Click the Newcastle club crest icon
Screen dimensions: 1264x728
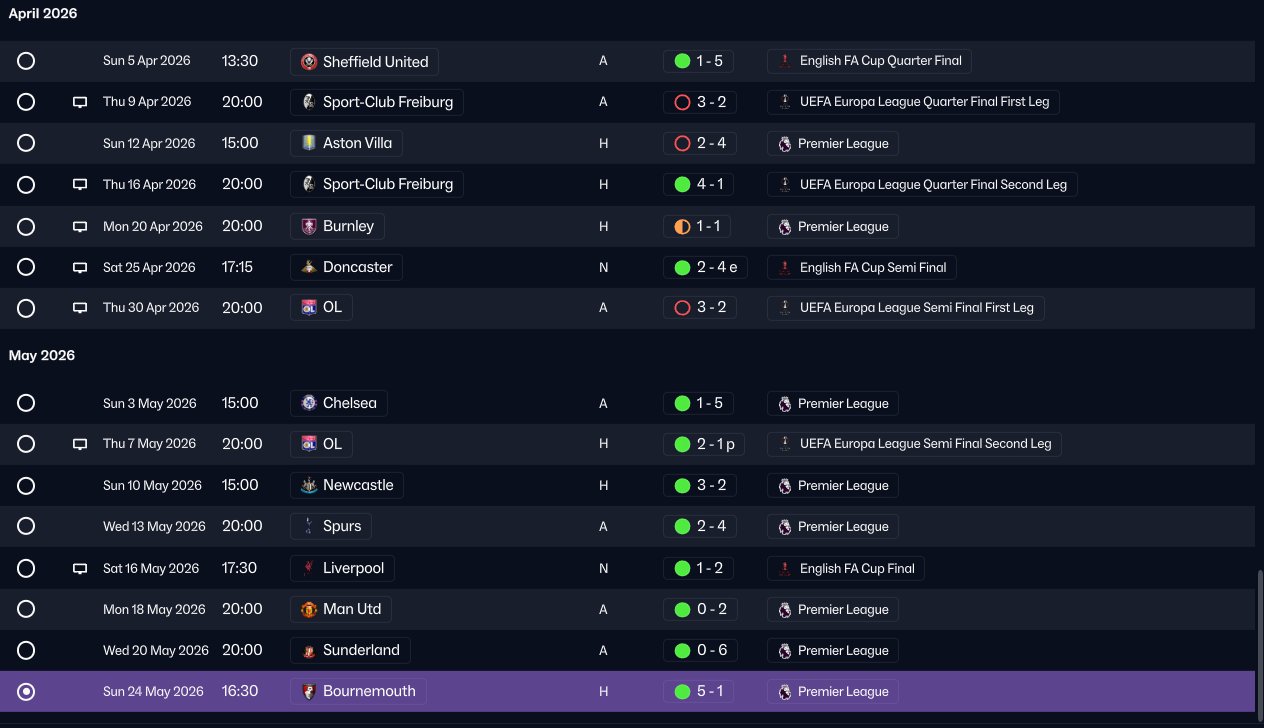click(x=309, y=486)
